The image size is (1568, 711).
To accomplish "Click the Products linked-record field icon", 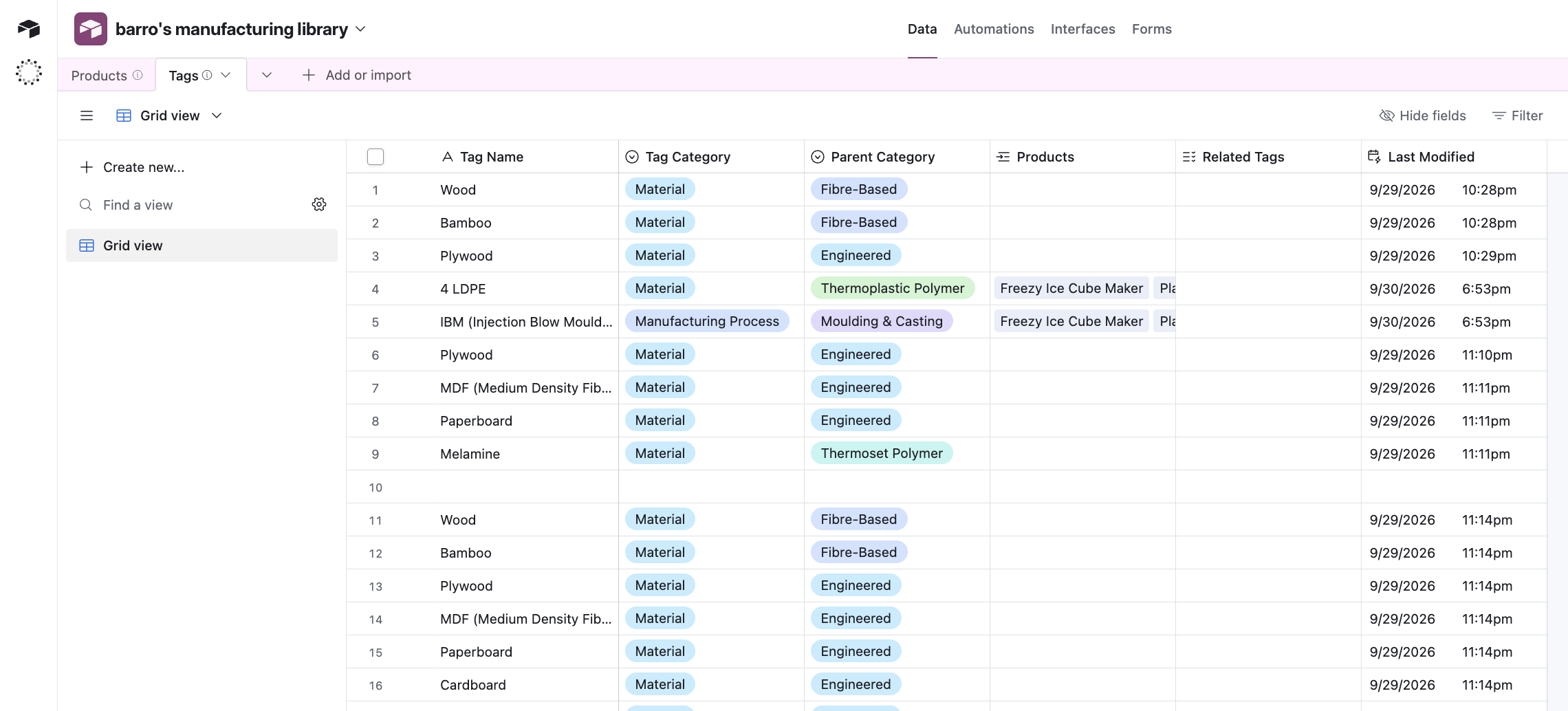I will coord(1003,157).
